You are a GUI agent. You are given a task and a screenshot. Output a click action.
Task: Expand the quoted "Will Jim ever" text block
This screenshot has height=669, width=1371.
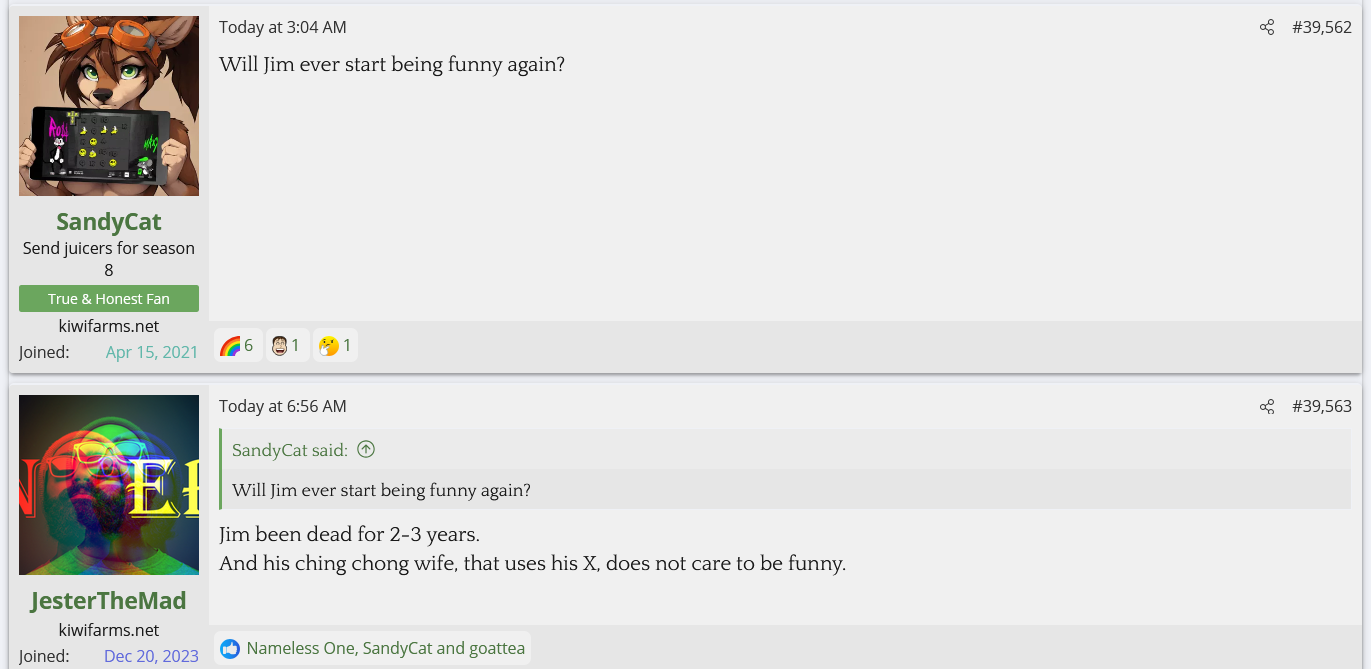point(381,490)
